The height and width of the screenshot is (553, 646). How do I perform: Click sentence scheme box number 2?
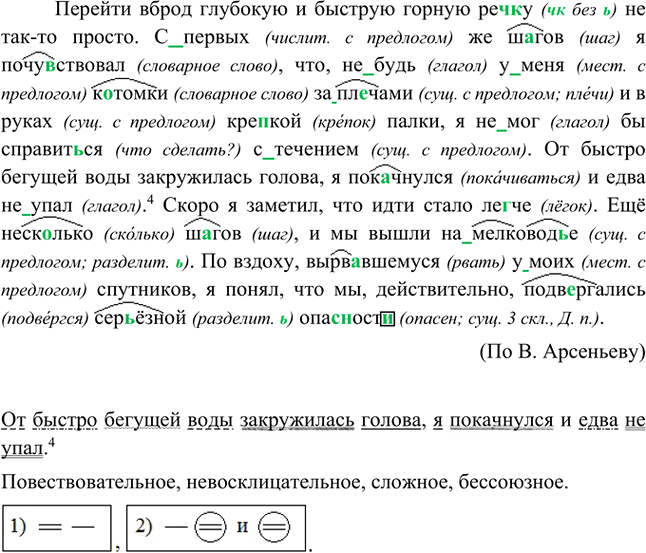pyautogui.click(x=216, y=527)
